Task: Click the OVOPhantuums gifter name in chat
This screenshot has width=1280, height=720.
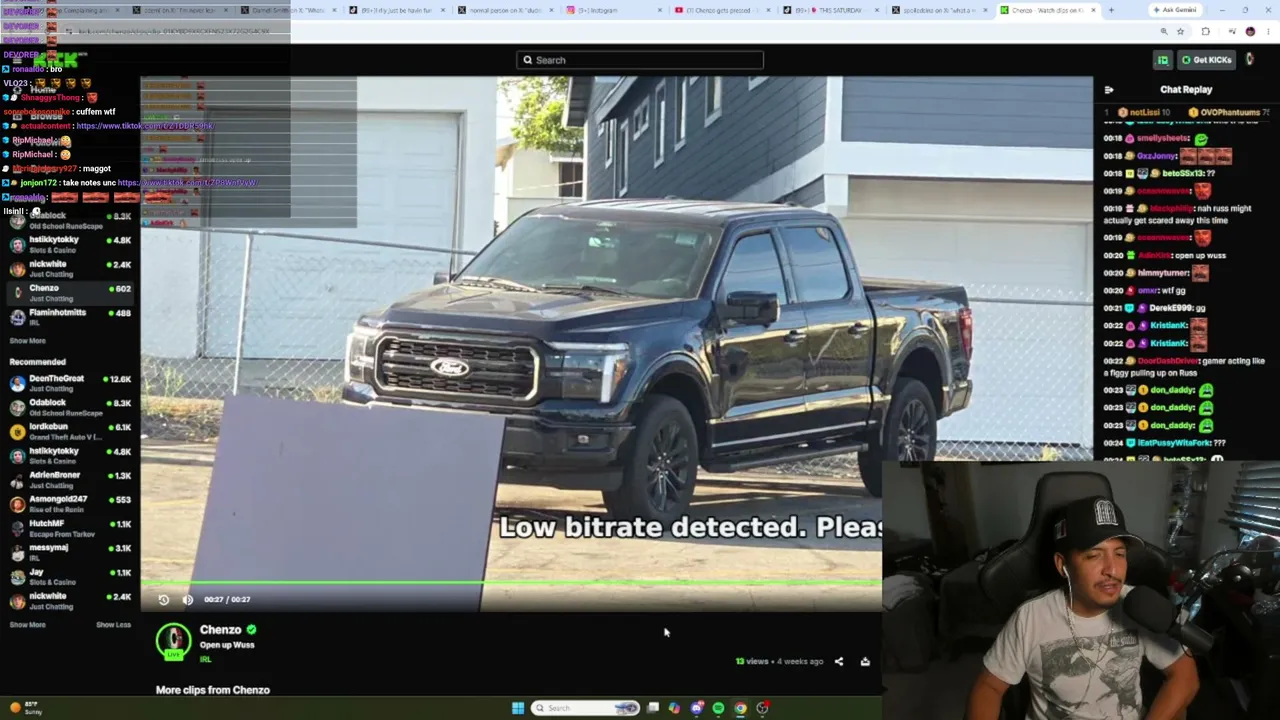Action: pyautogui.click(x=1230, y=112)
